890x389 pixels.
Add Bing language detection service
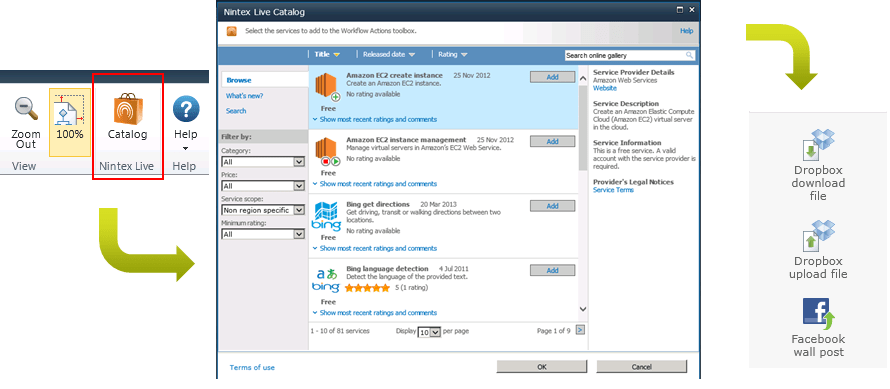pyautogui.click(x=552, y=270)
